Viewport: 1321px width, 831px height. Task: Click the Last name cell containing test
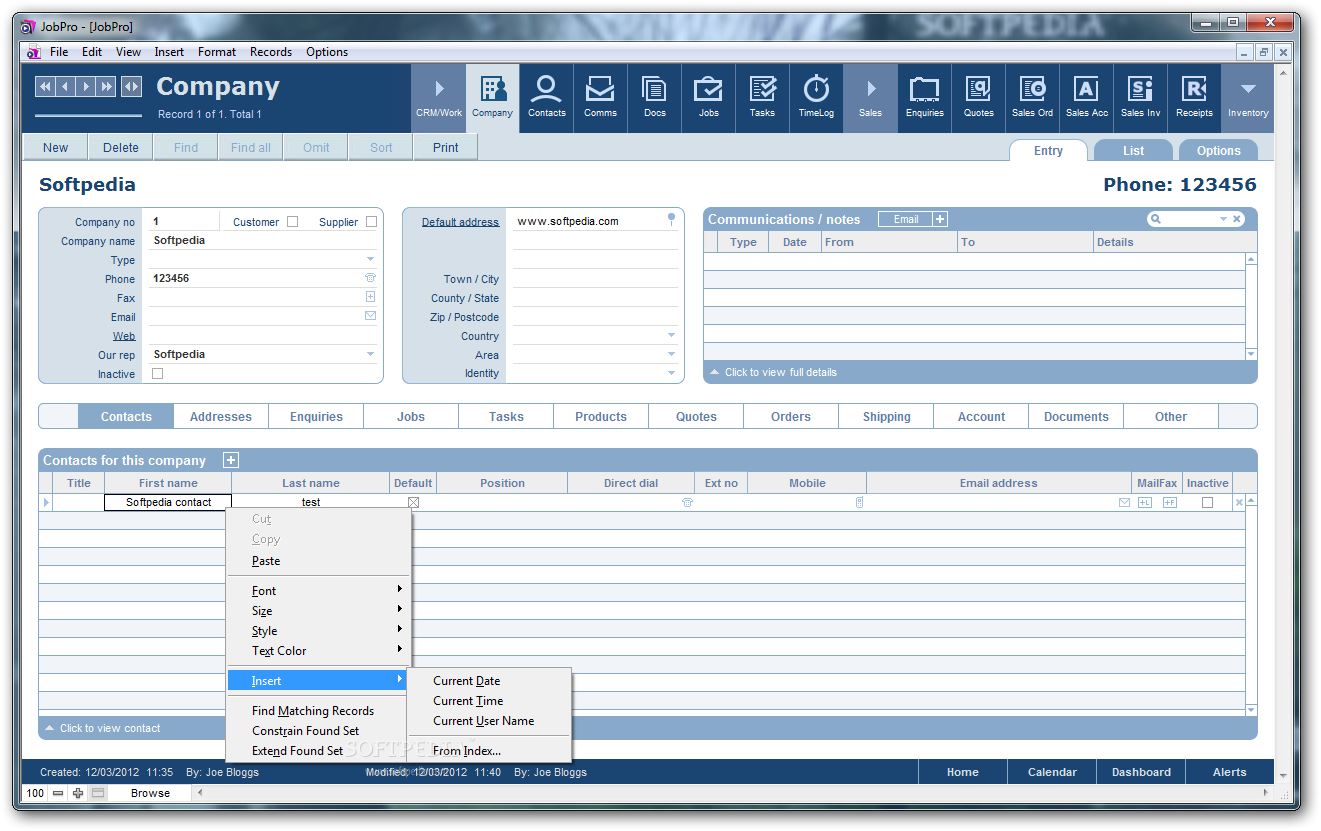coord(311,503)
